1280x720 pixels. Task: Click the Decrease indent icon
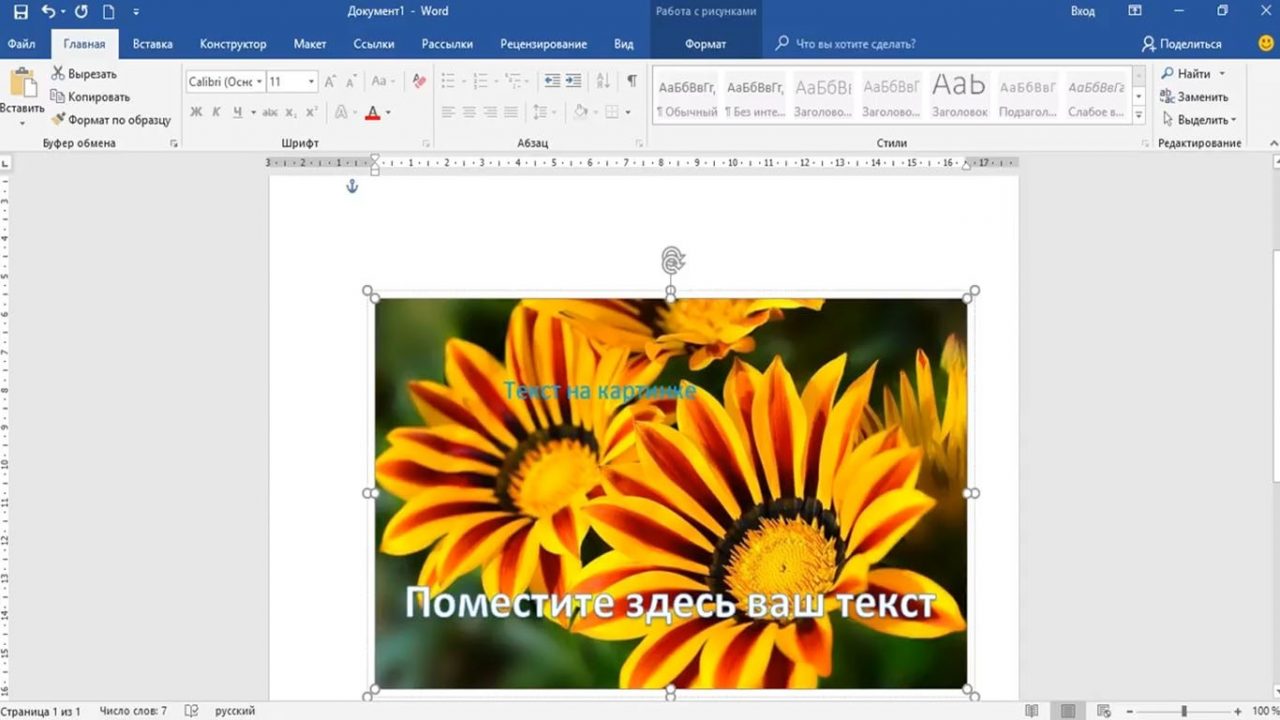coord(552,81)
